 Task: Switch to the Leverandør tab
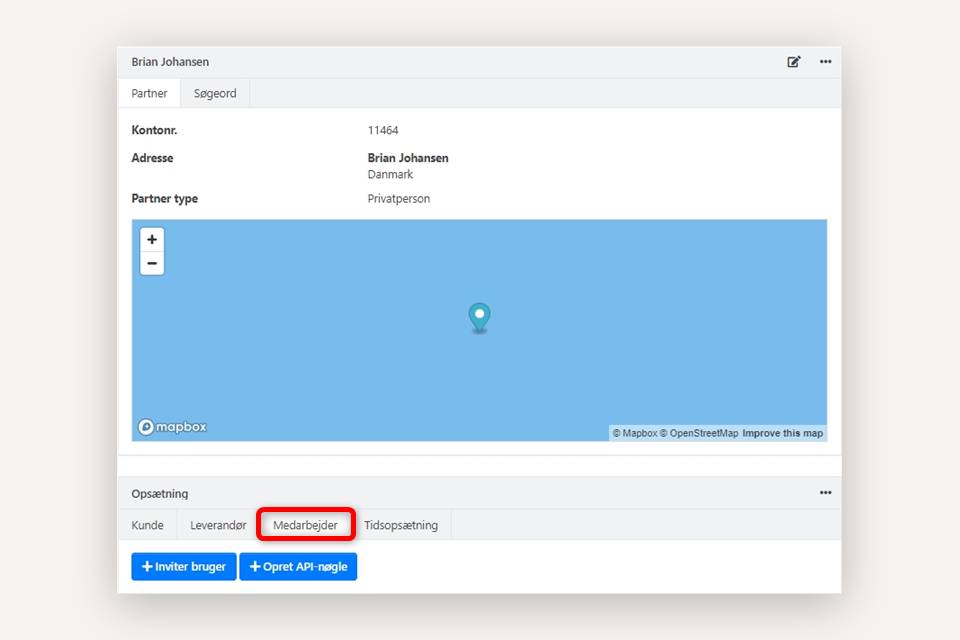tap(218, 525)
